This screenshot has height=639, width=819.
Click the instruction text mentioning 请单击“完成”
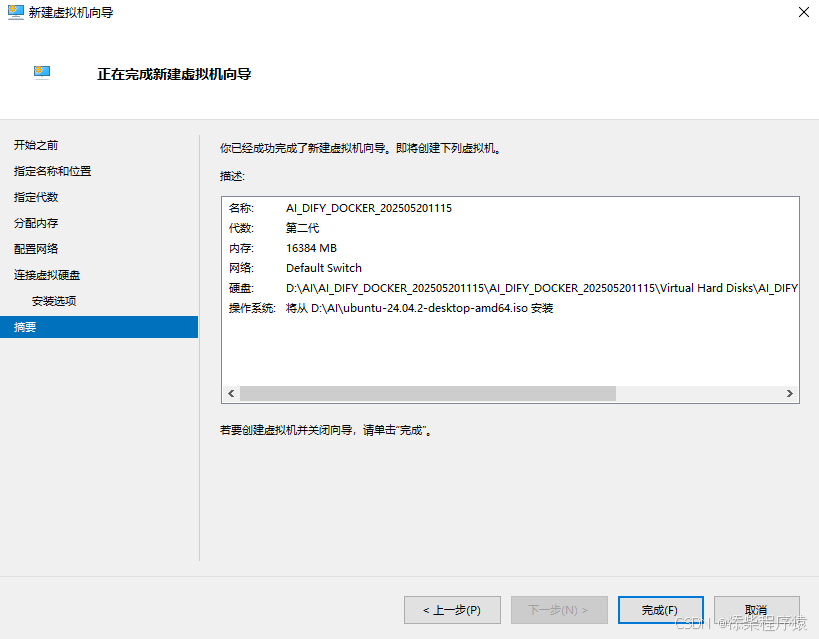(x=326, y=431)
